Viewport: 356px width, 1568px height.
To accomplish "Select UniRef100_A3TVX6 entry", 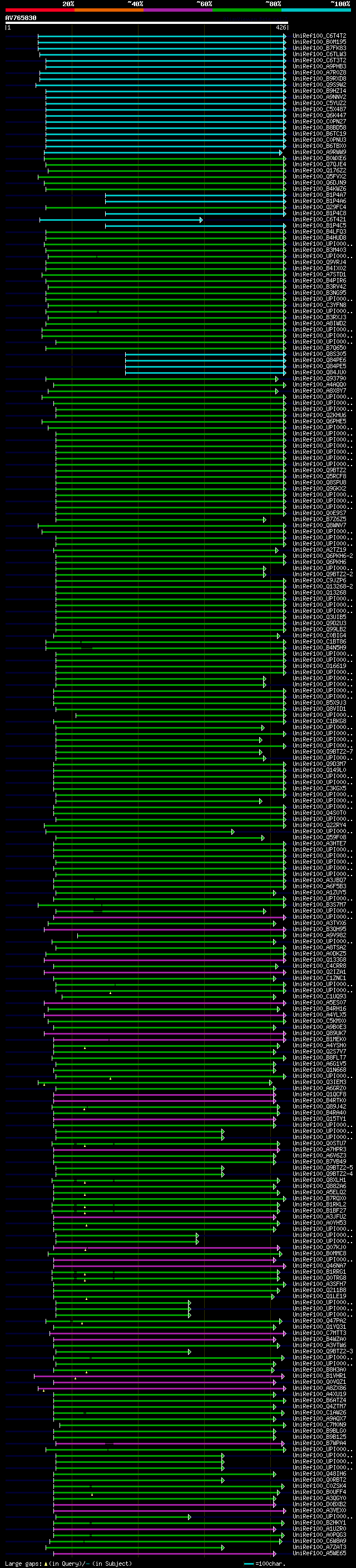I will click(319, 923).
